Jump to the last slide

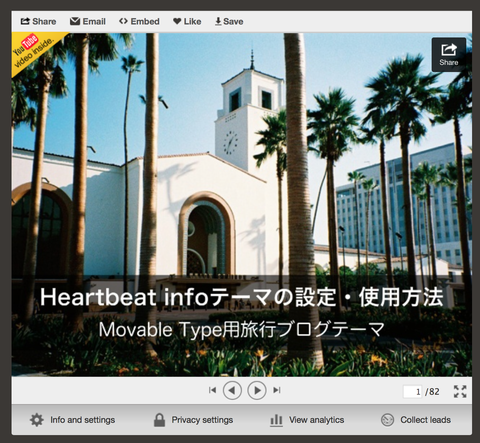277,390
